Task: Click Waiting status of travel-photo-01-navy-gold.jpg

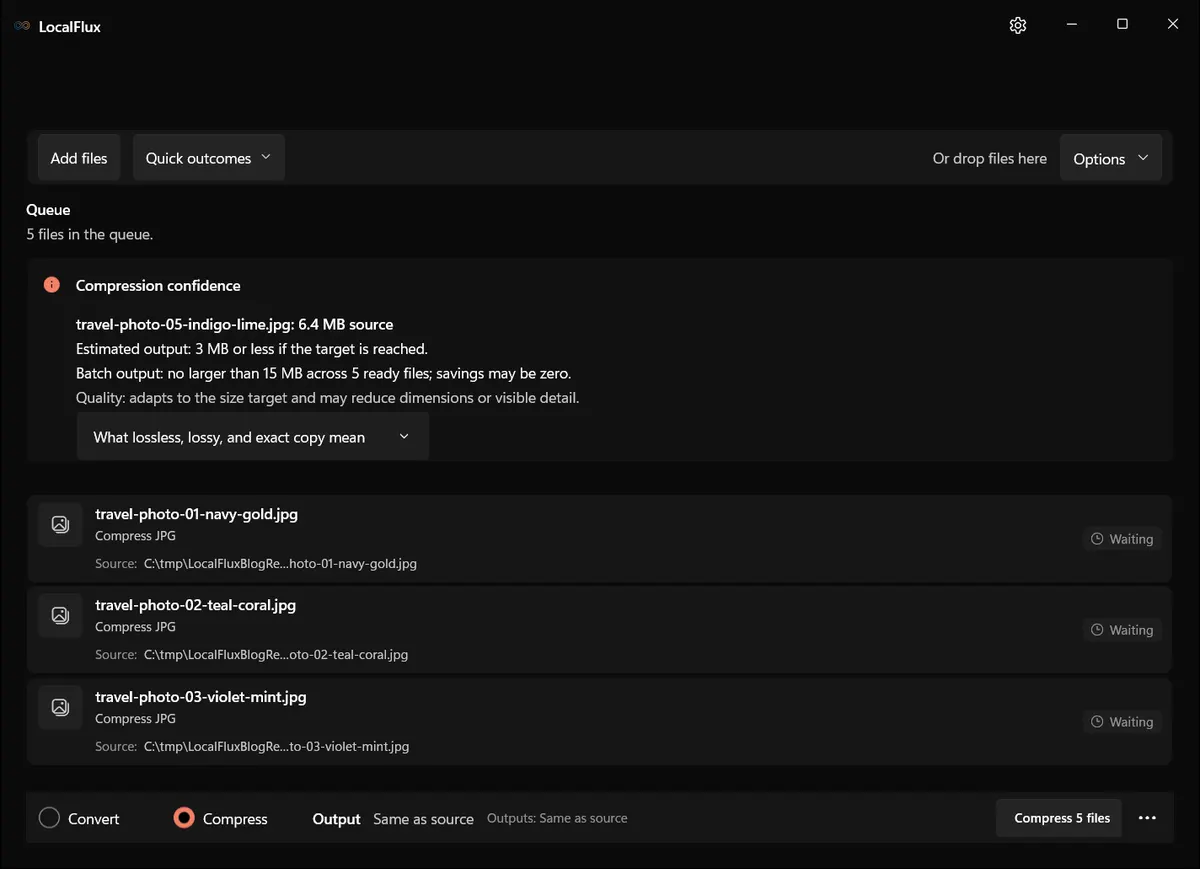Action: click(1122, 539)
